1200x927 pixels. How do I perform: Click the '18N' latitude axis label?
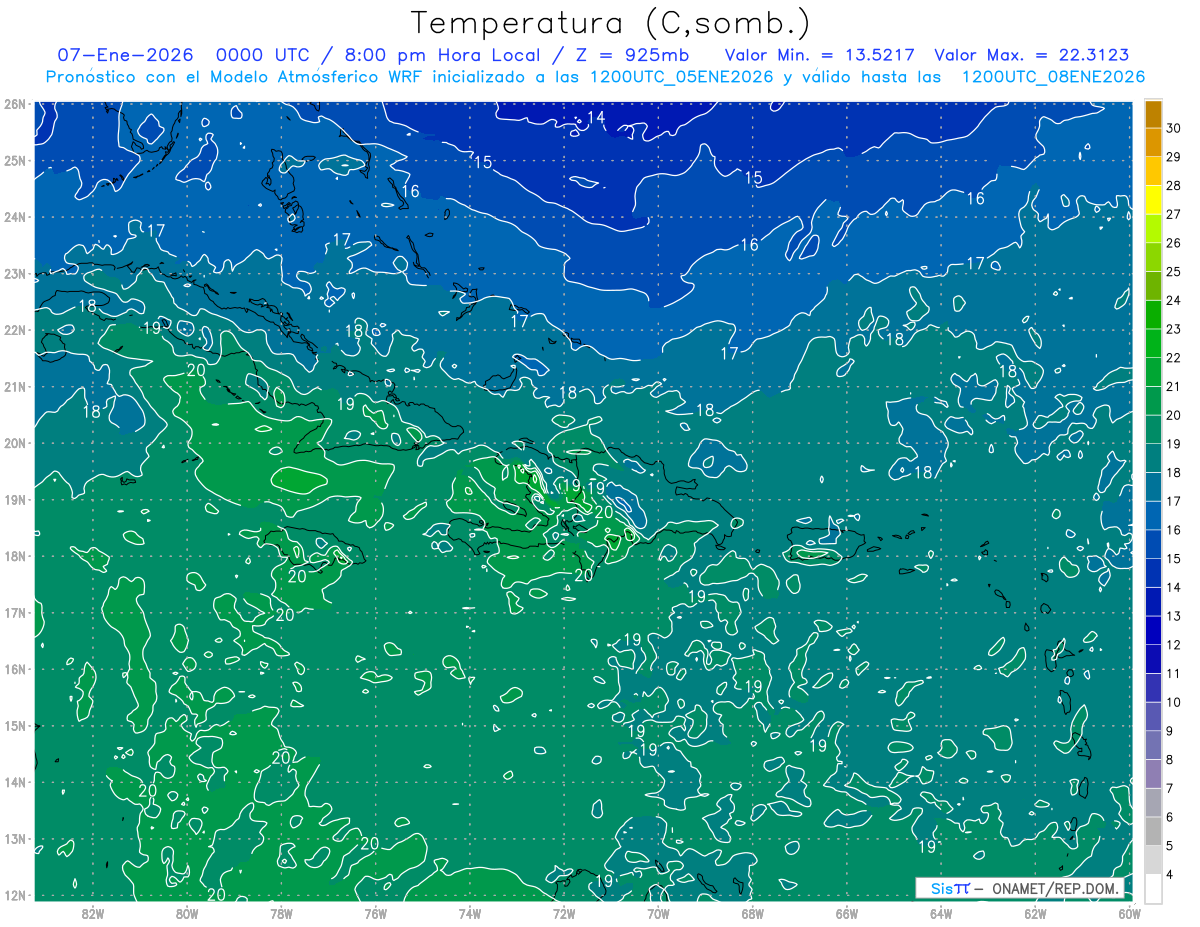click(x=14, y=556)
